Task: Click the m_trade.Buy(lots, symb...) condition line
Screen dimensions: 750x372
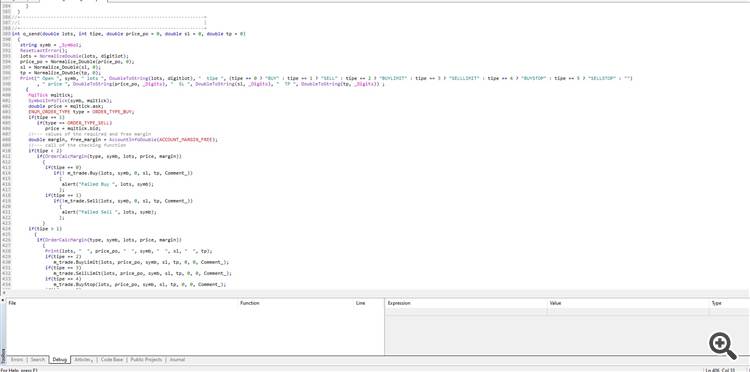Action: click(x=123, y=173)
